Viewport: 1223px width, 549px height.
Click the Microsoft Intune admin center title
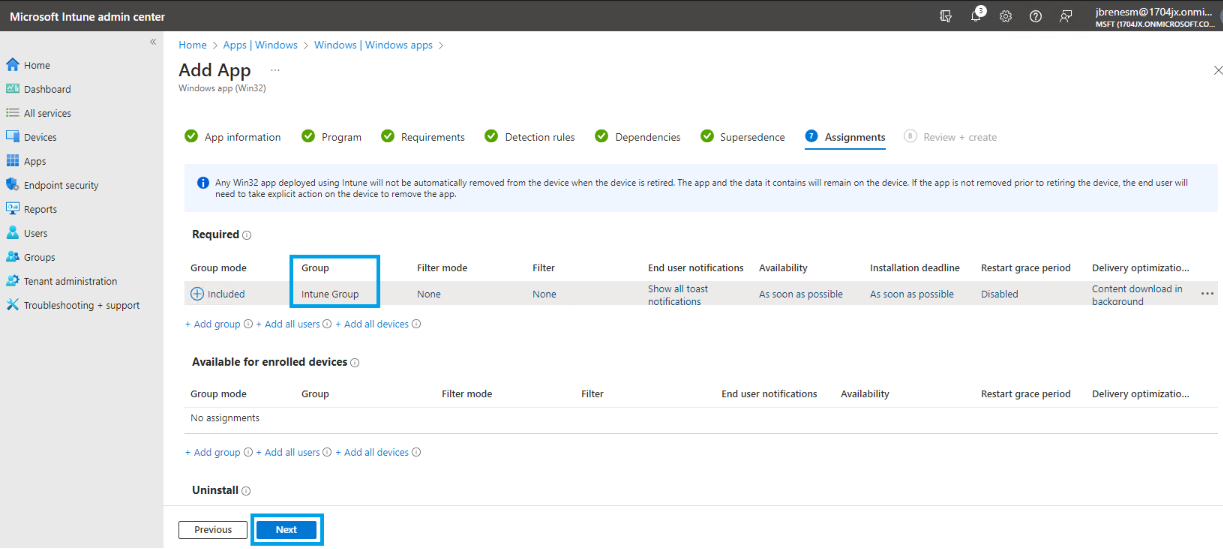point(87,17)
